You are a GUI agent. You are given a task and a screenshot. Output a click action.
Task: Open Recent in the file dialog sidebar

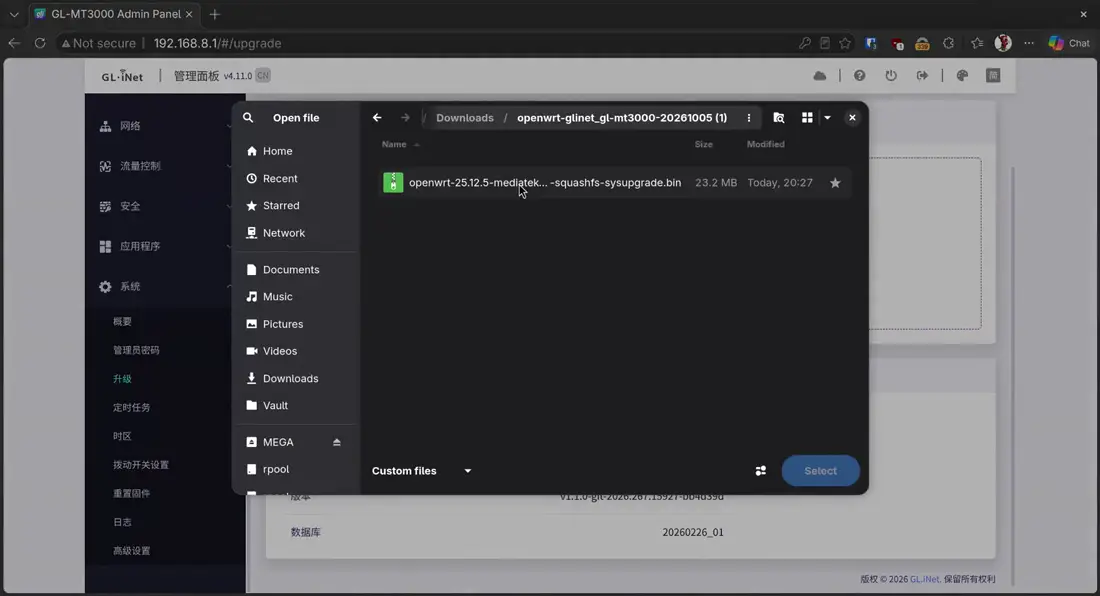[297, 179]
